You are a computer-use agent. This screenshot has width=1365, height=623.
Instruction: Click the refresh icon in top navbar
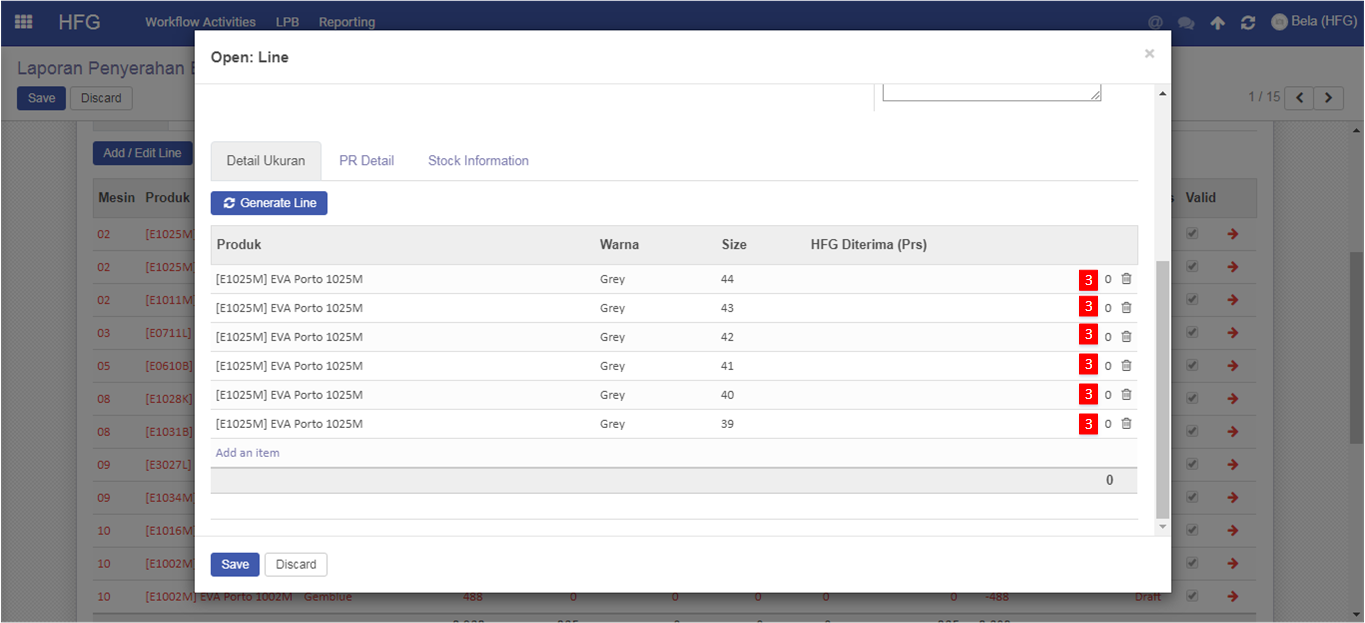click(1247, 22)
